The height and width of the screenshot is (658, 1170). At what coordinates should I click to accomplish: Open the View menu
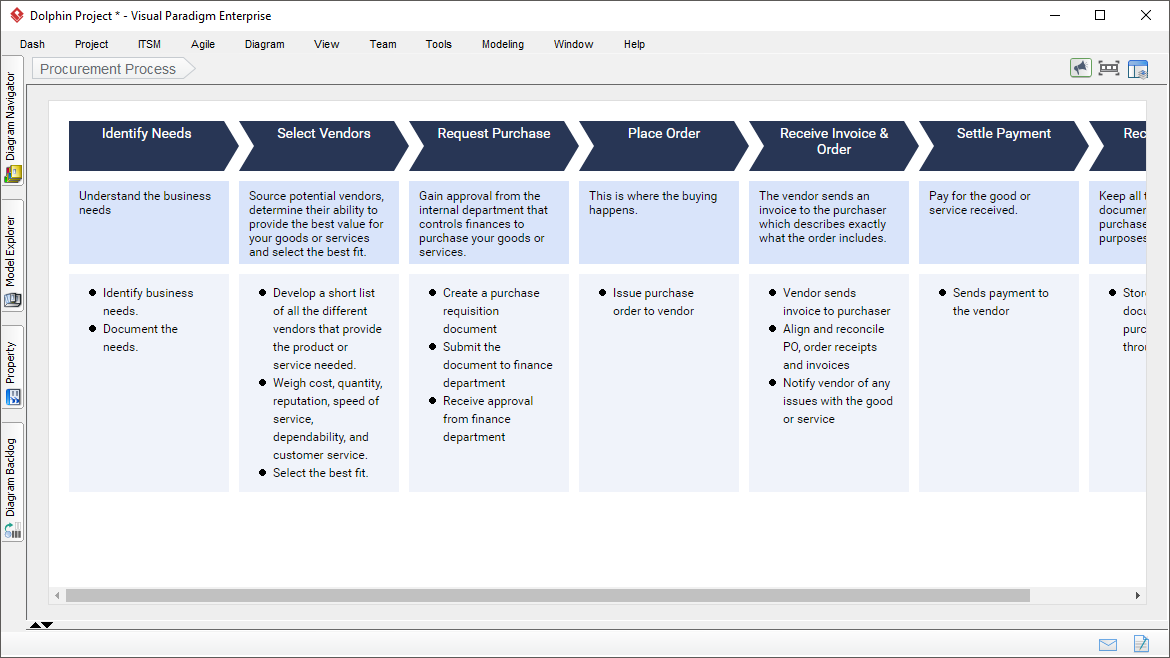tap(327, 44)
